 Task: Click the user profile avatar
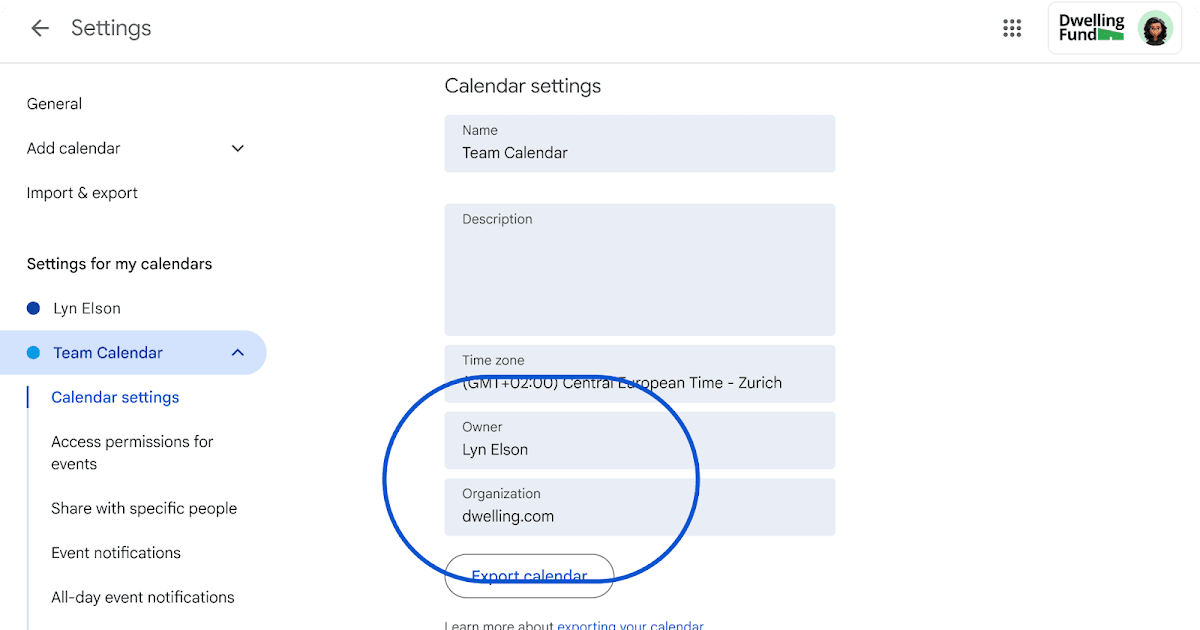[x=1155, y=29]
